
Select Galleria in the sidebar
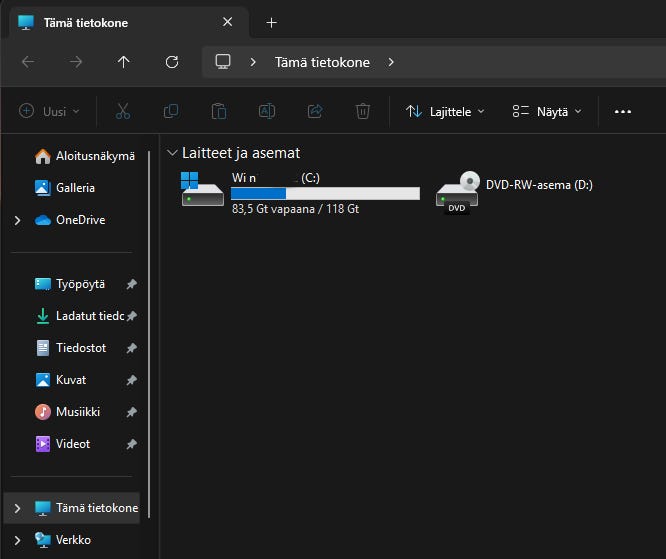75,188
